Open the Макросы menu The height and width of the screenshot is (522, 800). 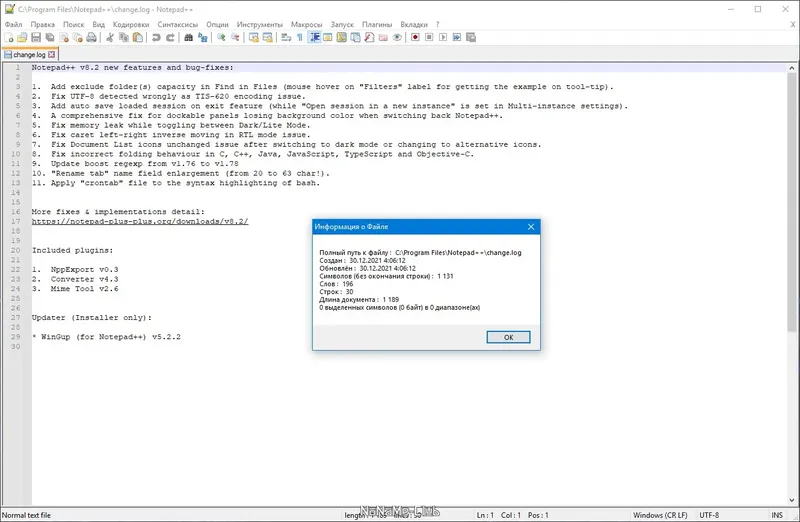tap(306, 24)
